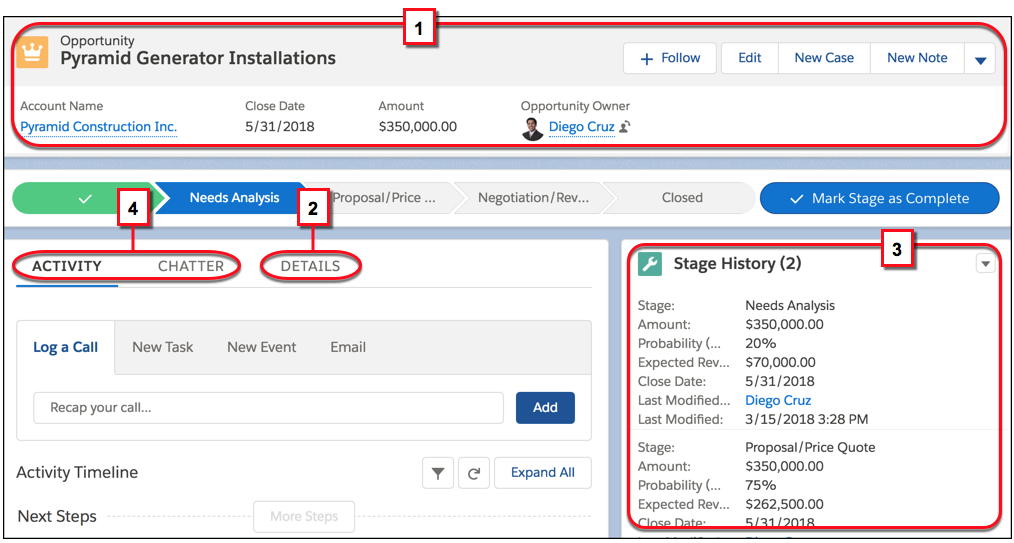Click Expected Revenue value $70,000.00
Image resolution: width=1014 pixels, height=543 pixels.
781,363
